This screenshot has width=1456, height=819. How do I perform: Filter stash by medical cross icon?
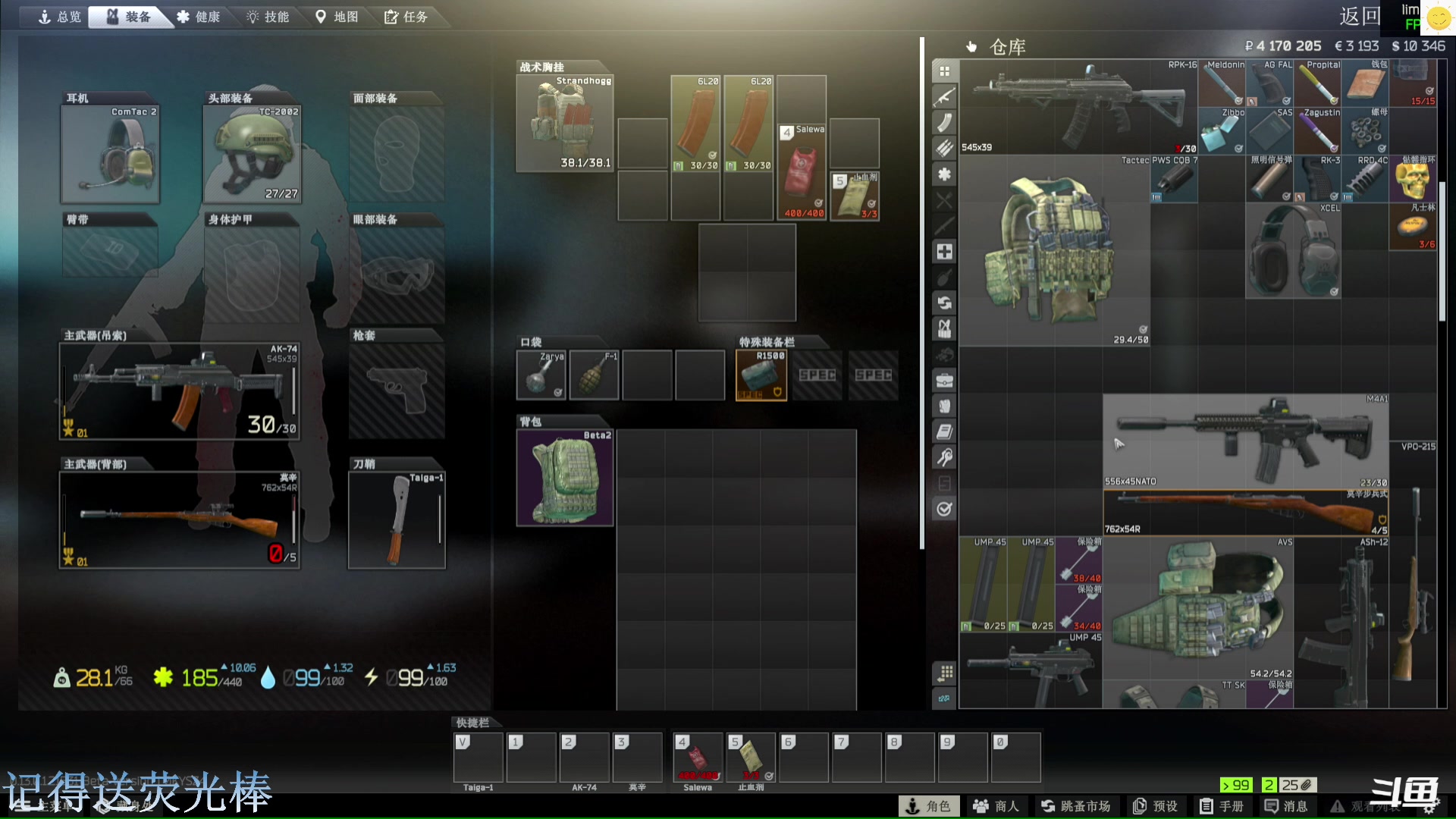944,252
